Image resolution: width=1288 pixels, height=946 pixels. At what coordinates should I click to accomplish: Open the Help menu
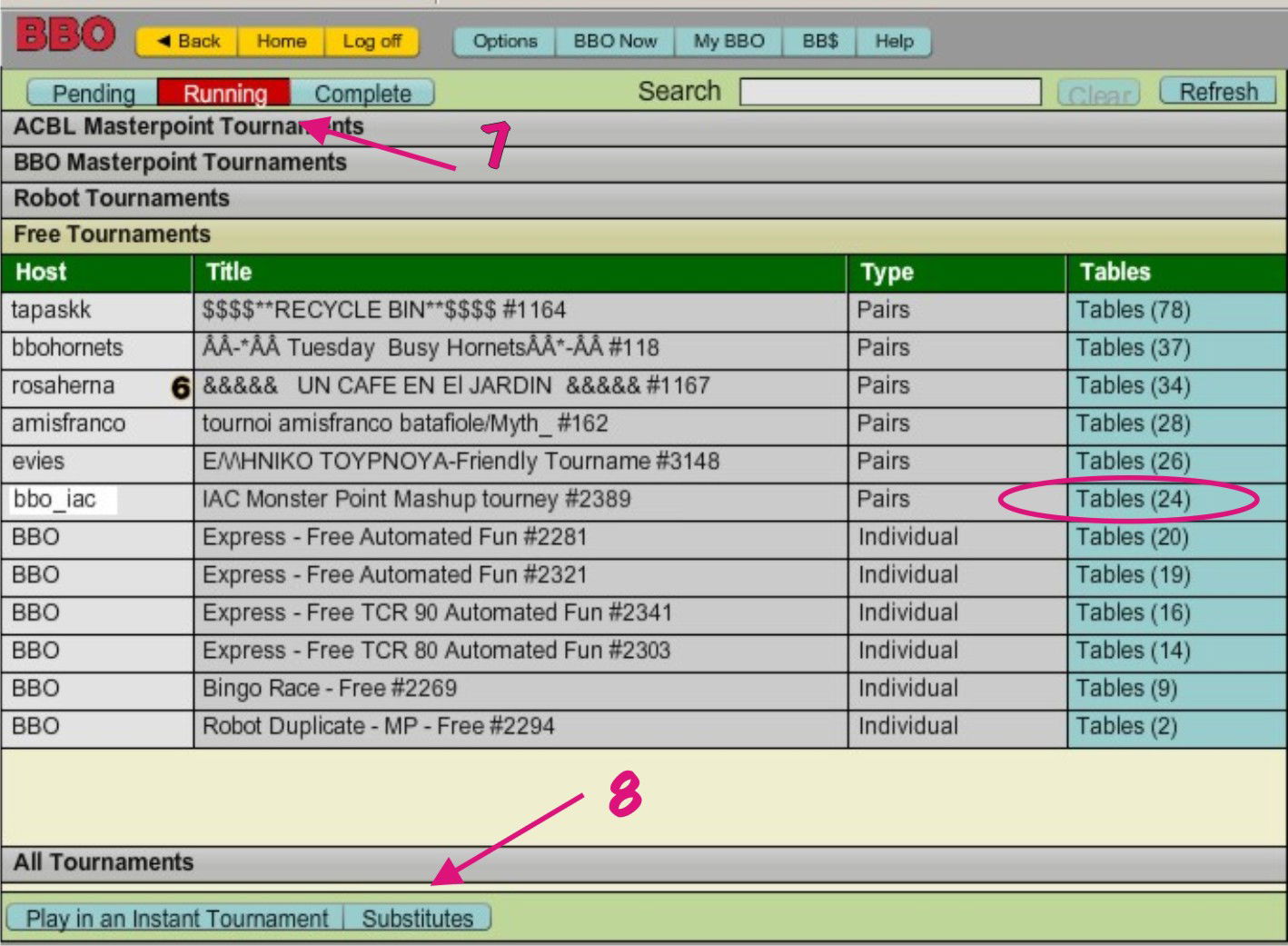pos(894,41)
